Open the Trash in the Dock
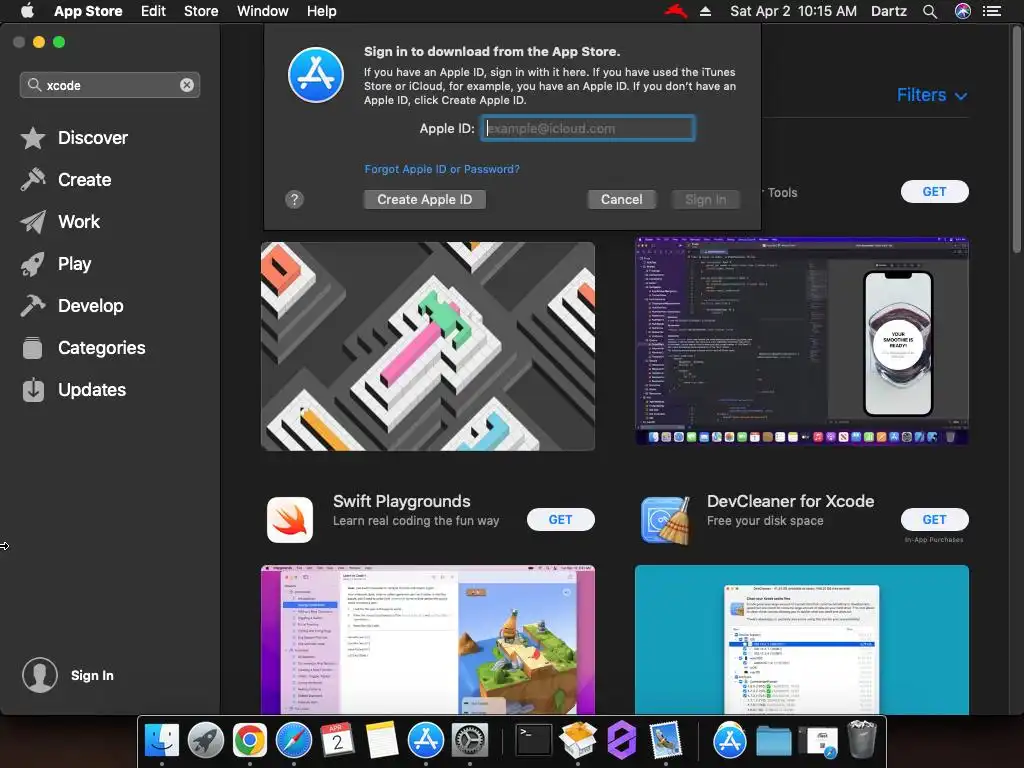1024x768 pixels. coord(862,739)
